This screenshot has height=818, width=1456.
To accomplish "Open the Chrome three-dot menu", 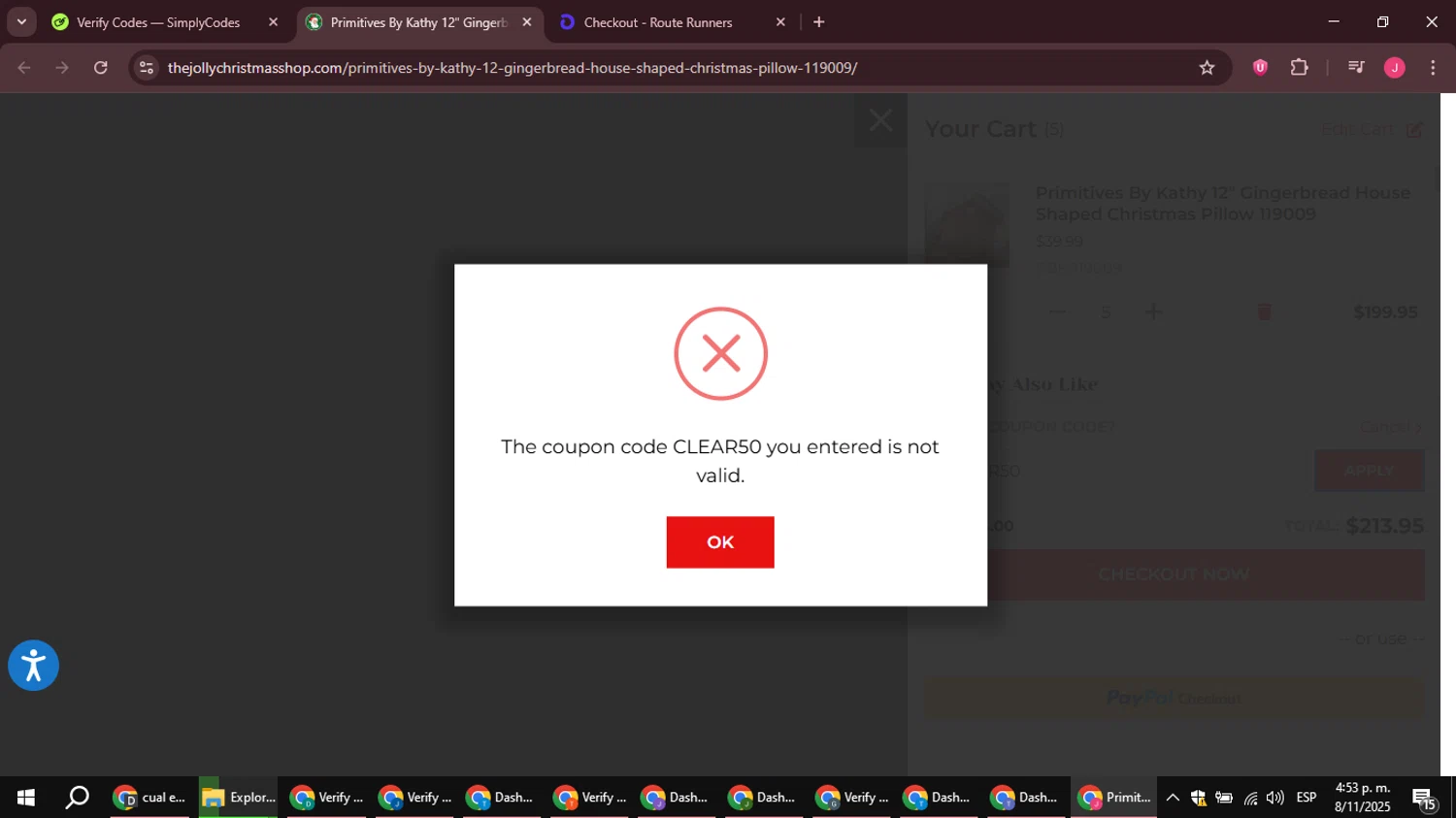I will (x=1434, y=68).
